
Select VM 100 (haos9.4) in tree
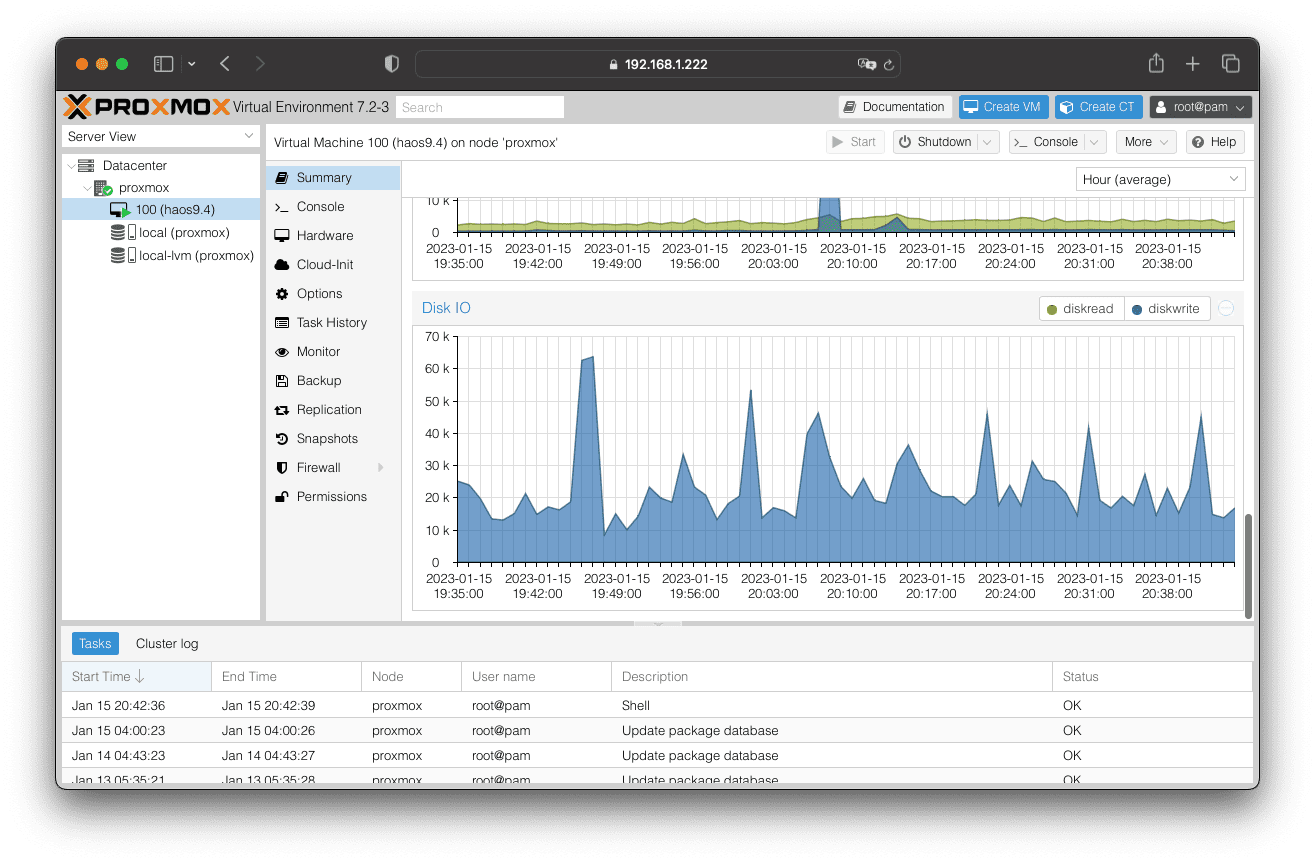click(174, 209)
